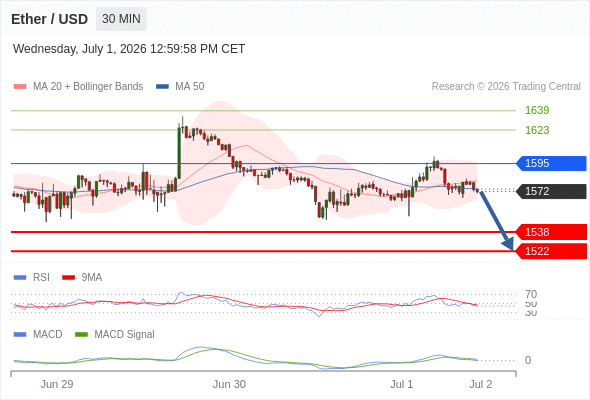Image resolution: width=590 pixels, height=400 pixels.
Task: Click the 1639 resistance level label
Action: pyautogui.click(x=537, y=110)
